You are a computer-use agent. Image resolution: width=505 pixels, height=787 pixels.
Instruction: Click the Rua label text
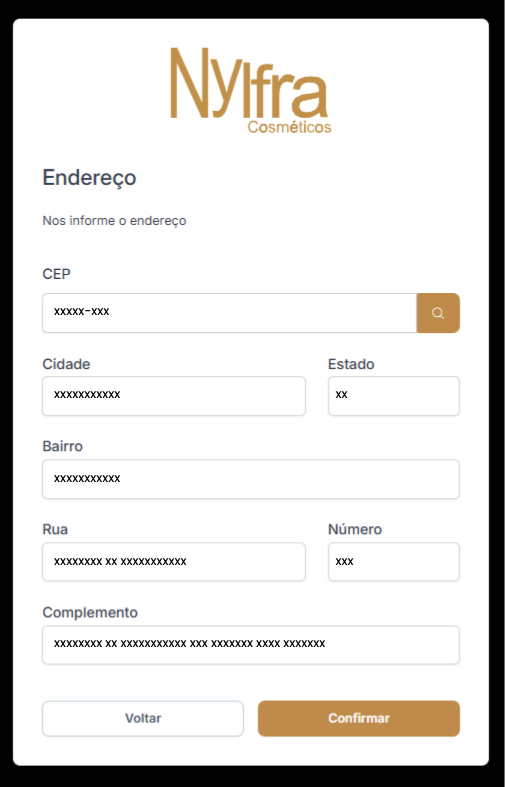click(55, 530)
